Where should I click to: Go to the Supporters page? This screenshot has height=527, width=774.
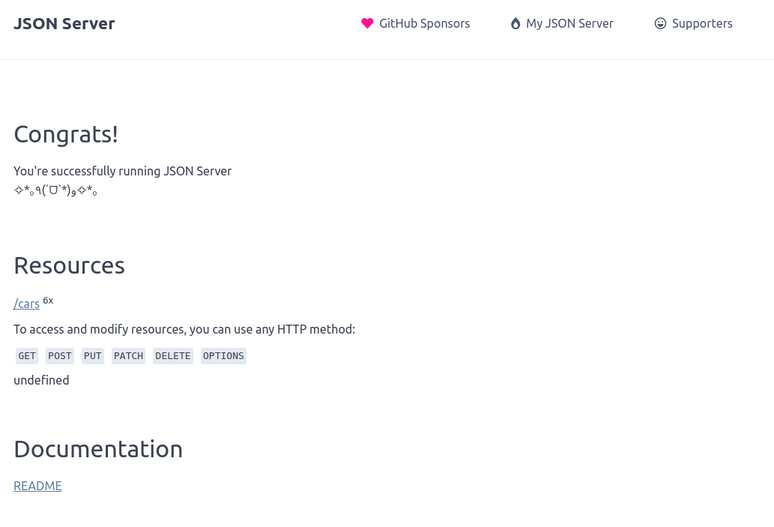[693, 23]
